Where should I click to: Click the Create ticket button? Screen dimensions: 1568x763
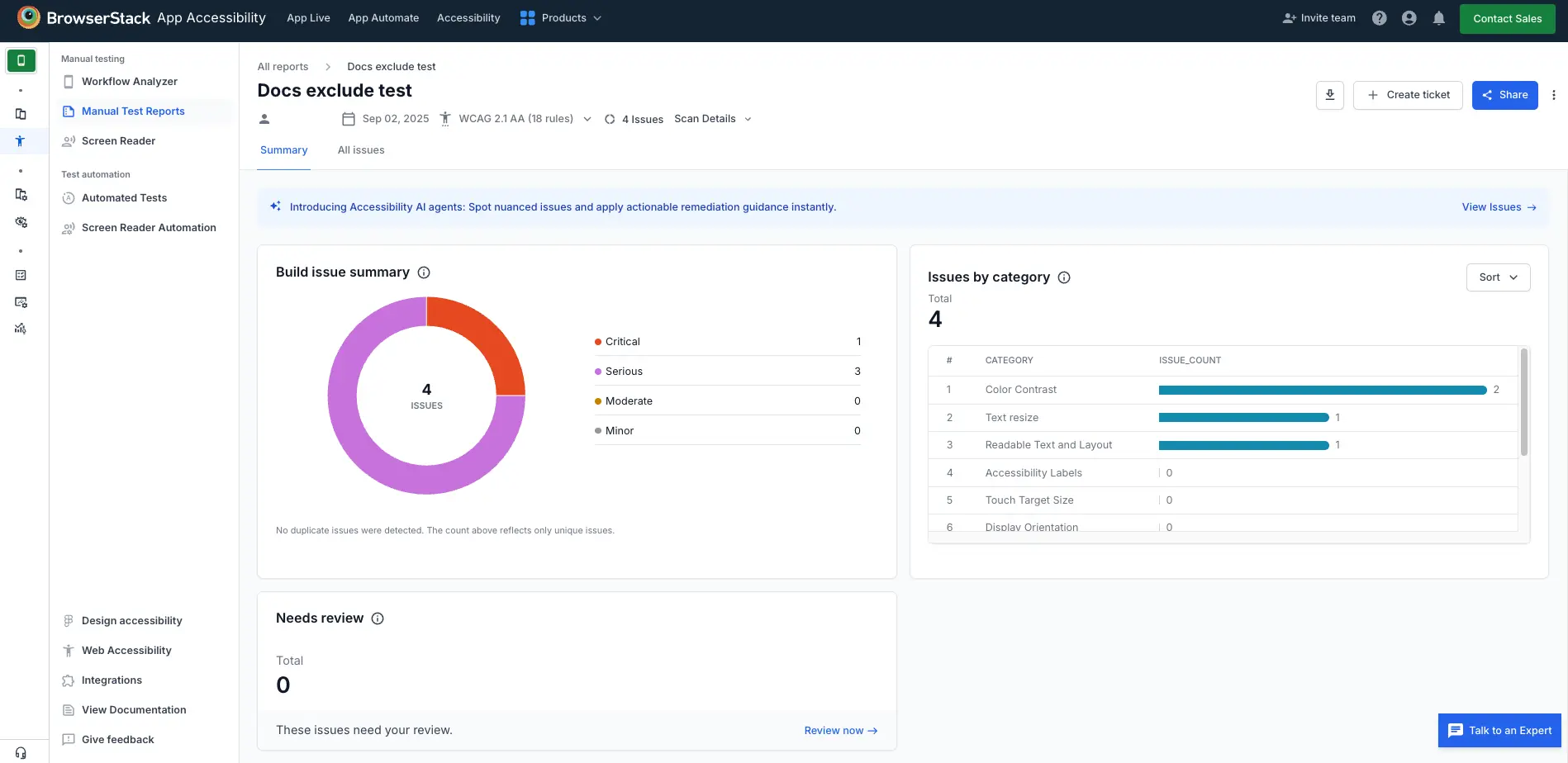pyautogui.click(x=1408, y=95)
